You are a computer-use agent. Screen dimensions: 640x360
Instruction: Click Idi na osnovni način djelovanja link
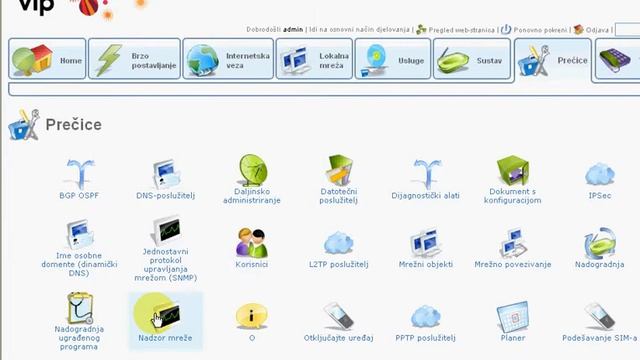click(359, 30)
